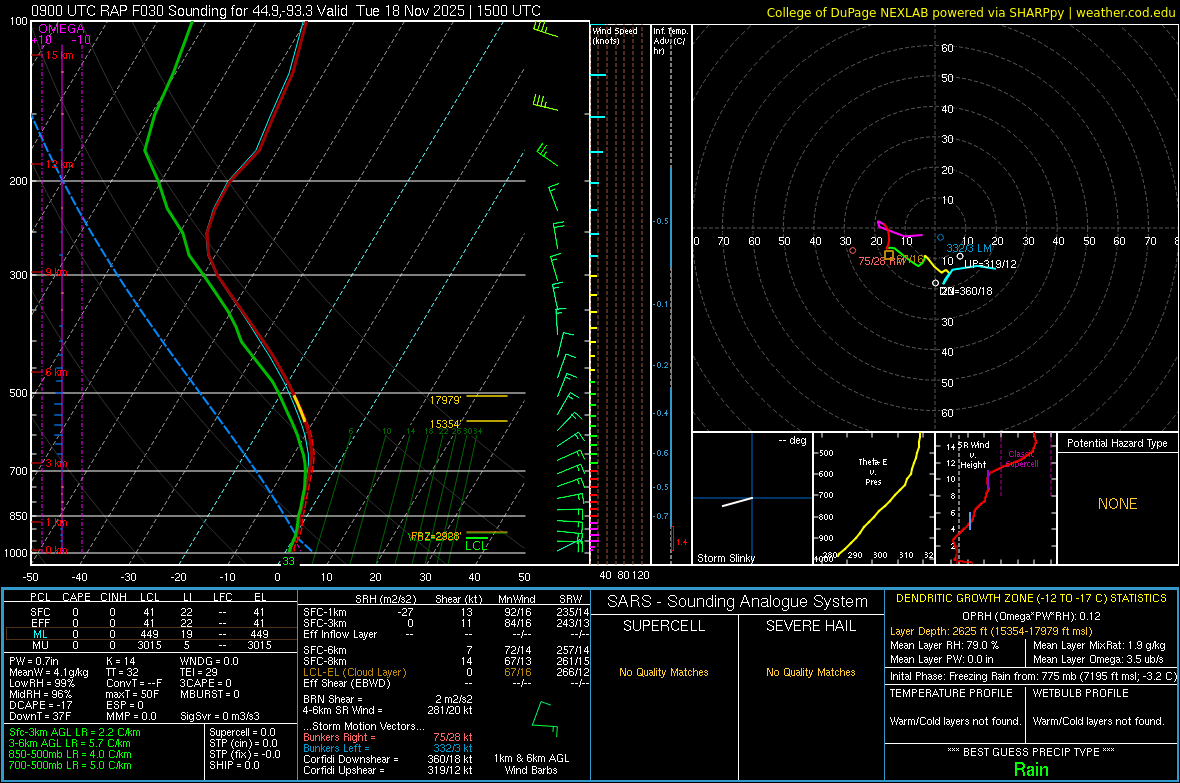Select the white Storm Slinky line
This screenshot has width=1180, height=783.
point(738,501)
